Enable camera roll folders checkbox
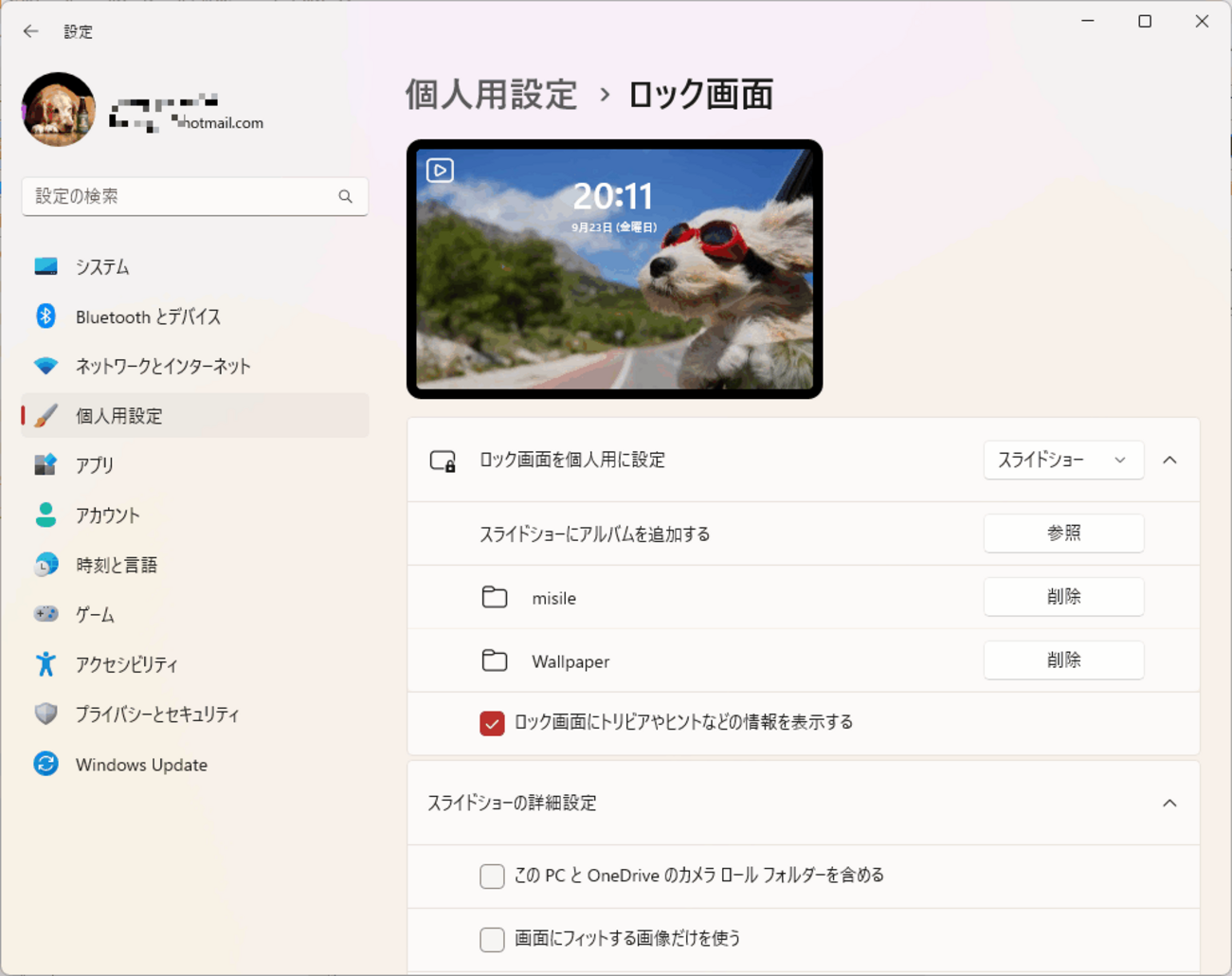Screen dimensions: 1232x976 [x=492, y=876]
